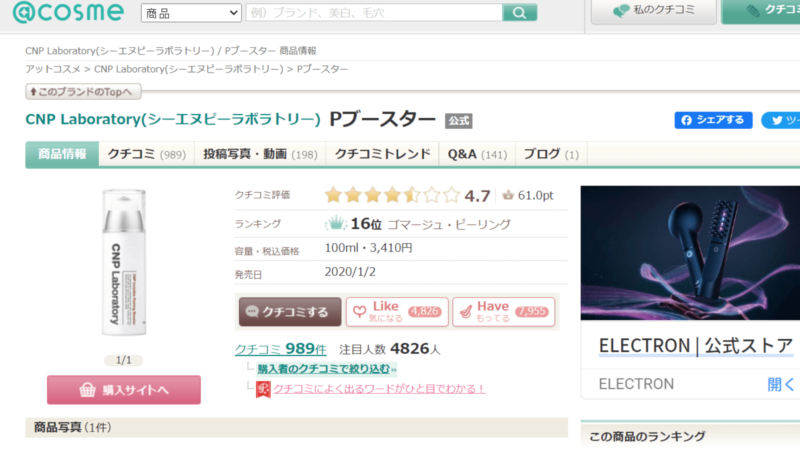Open CNP Laboratory brand title link
The width and height of the screenshot is (800, 450).
click(173, 119)
